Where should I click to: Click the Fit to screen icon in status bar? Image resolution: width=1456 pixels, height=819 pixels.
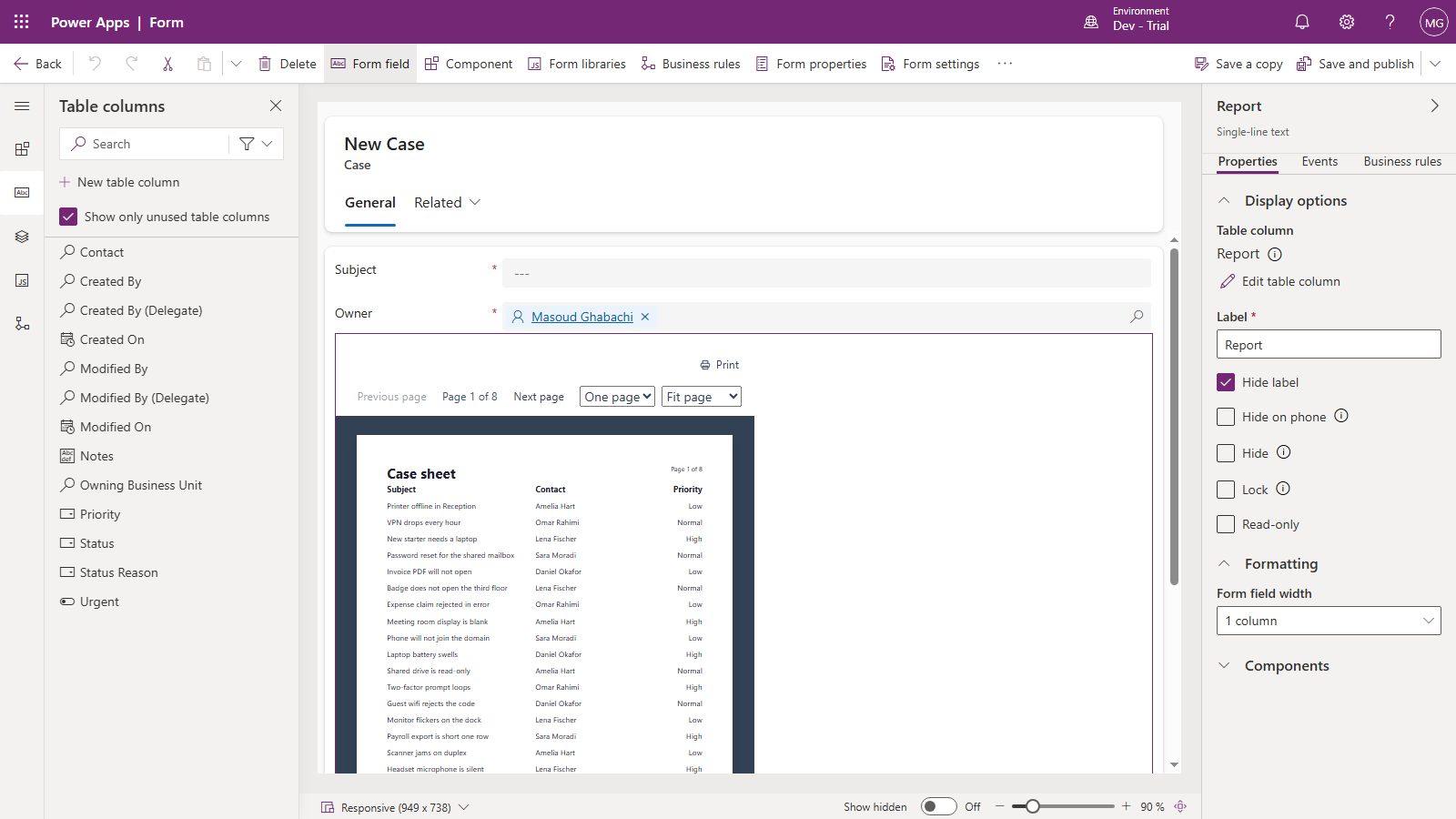point(1180,806)
